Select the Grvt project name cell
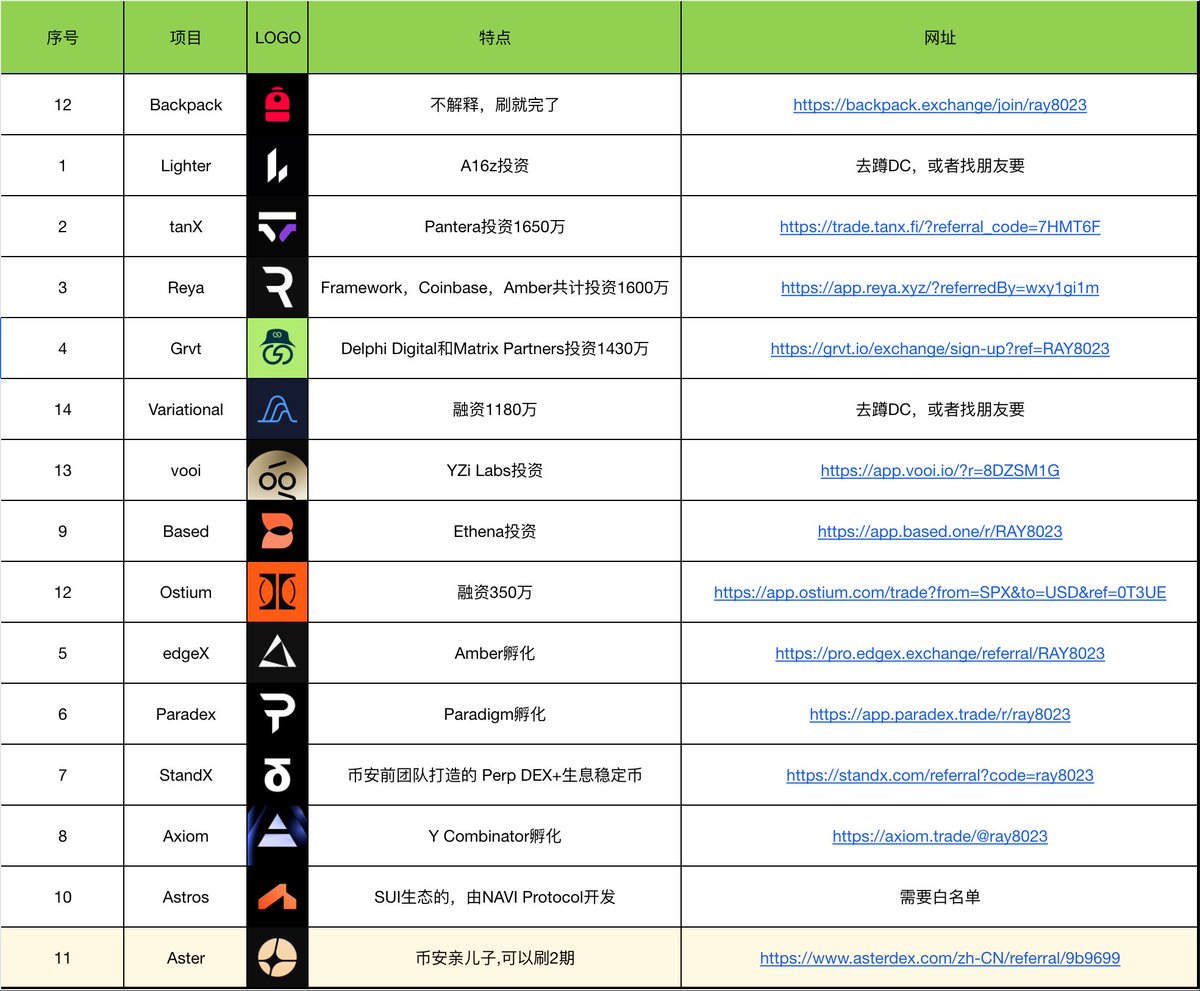This screenshot has width=1200, height=991. [185, 349]
